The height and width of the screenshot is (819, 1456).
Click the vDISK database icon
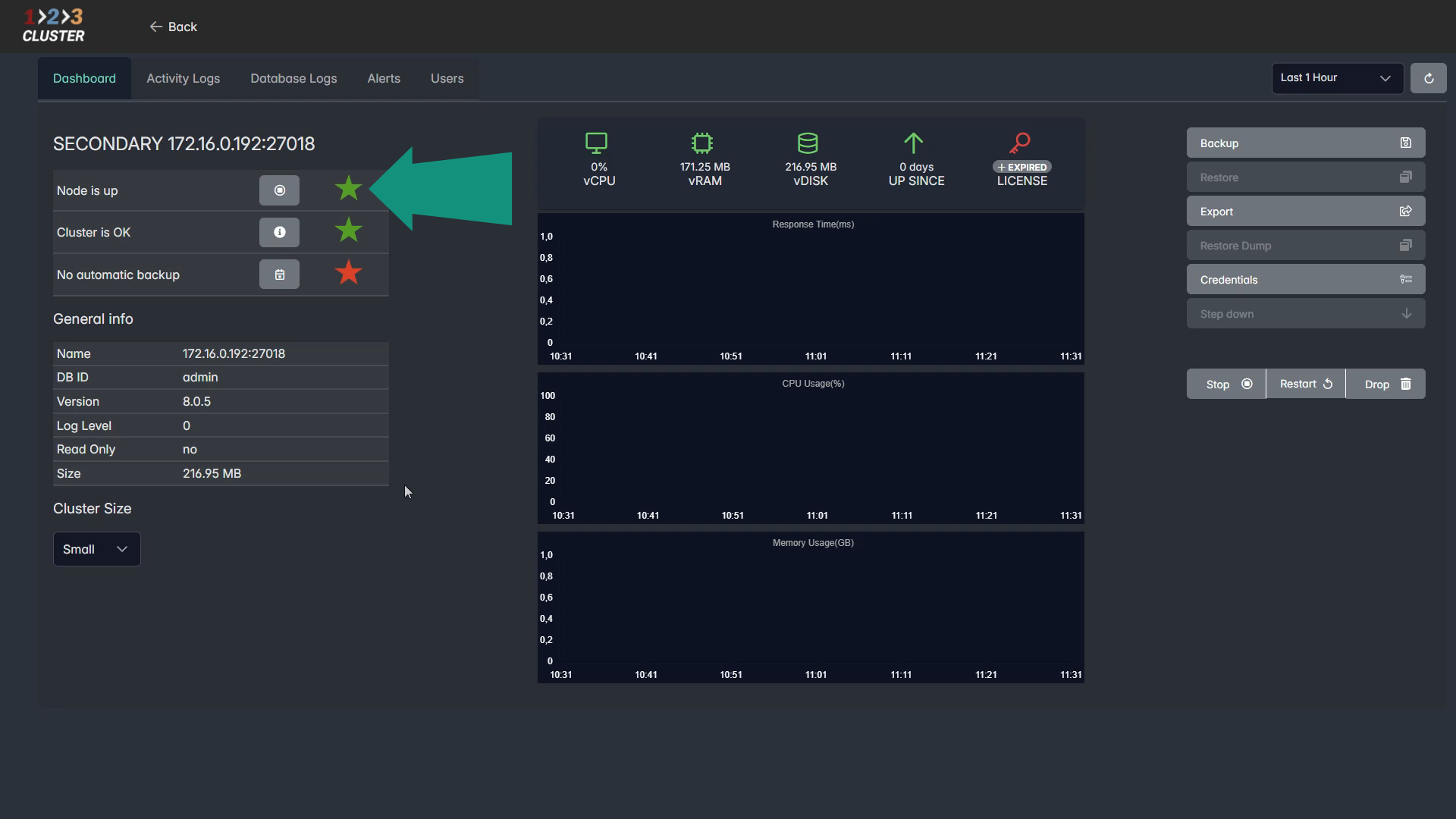(x=808, y=143)
